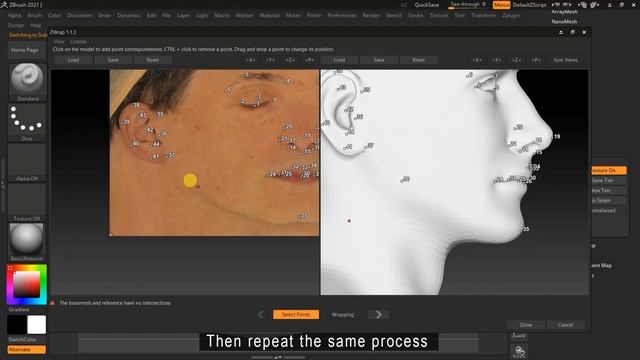
Task: Click >P< button above white head model
Action: pyautogui.click(x=536, y=60)
